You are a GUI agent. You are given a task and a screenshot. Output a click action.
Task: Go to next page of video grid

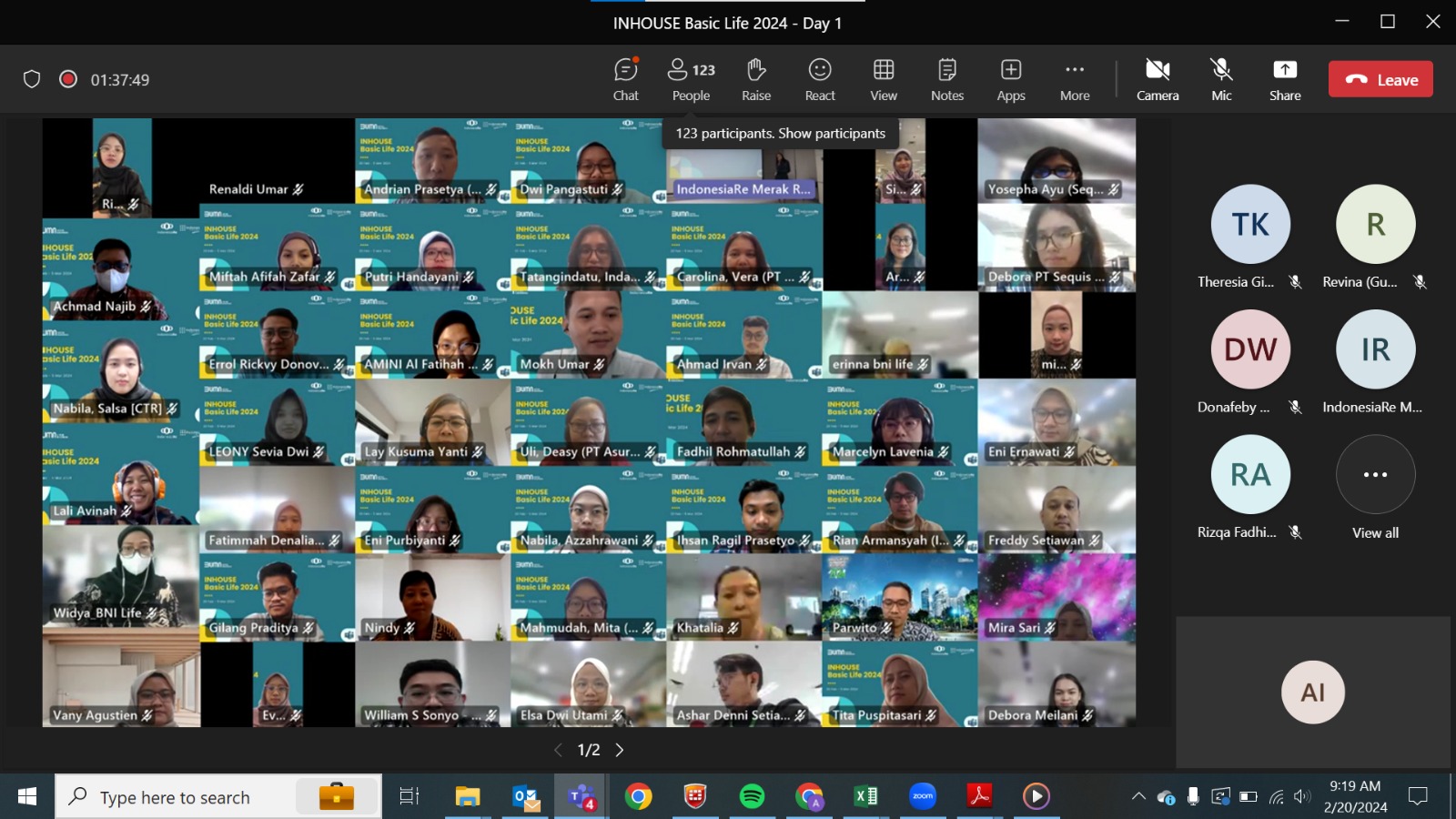(620, 750)
